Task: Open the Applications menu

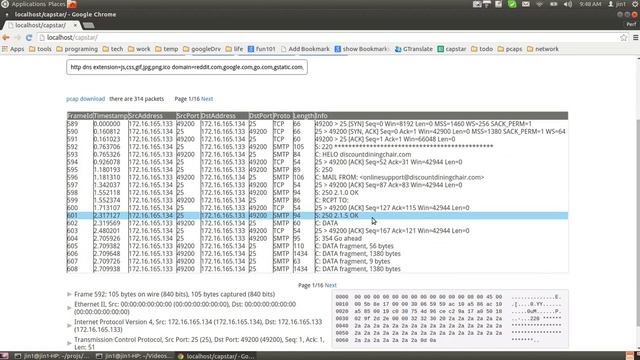Action: (29, 4)
